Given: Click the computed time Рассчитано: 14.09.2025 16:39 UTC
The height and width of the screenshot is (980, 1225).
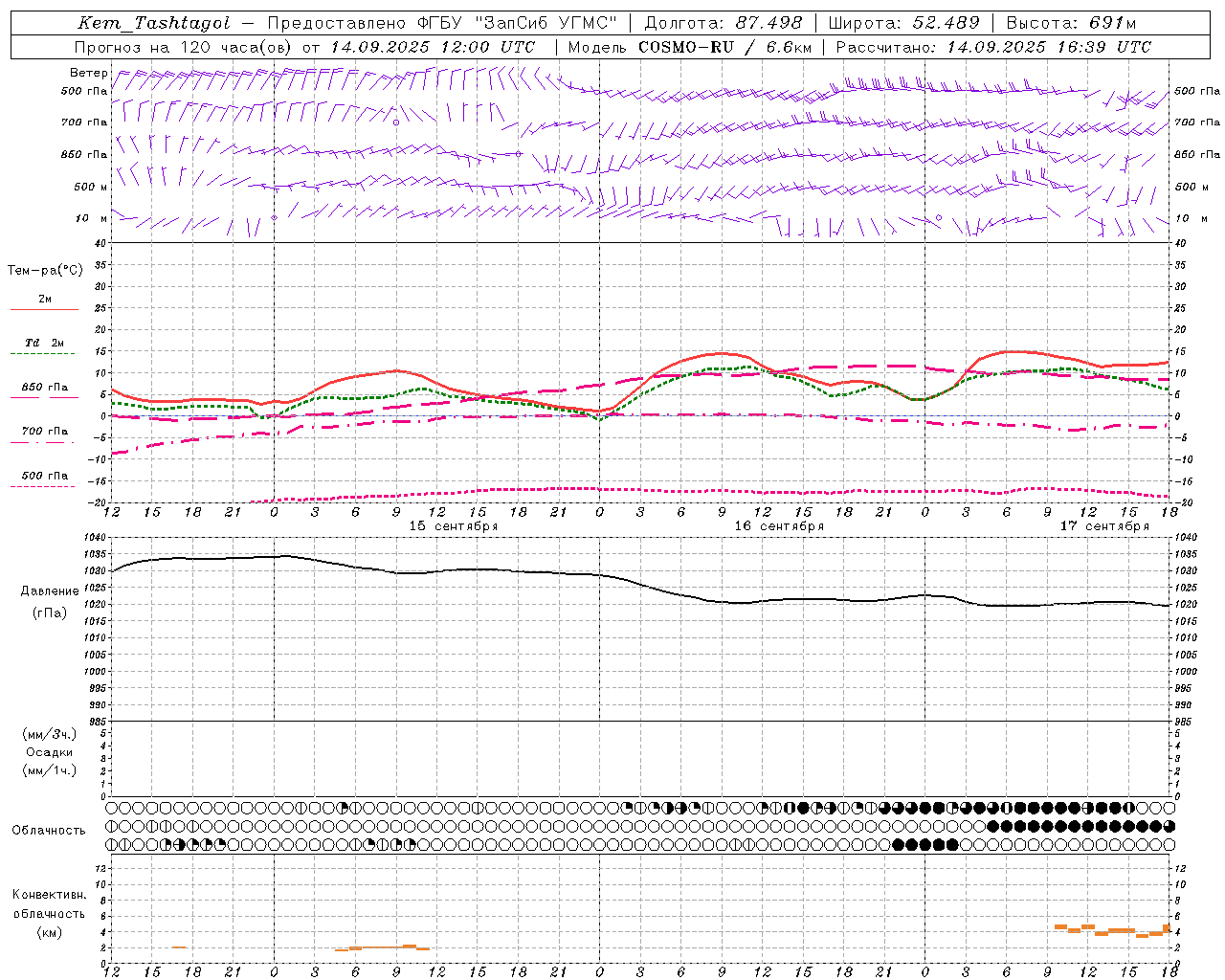Looking at the screenshot, I should click(x=993, y=47).
